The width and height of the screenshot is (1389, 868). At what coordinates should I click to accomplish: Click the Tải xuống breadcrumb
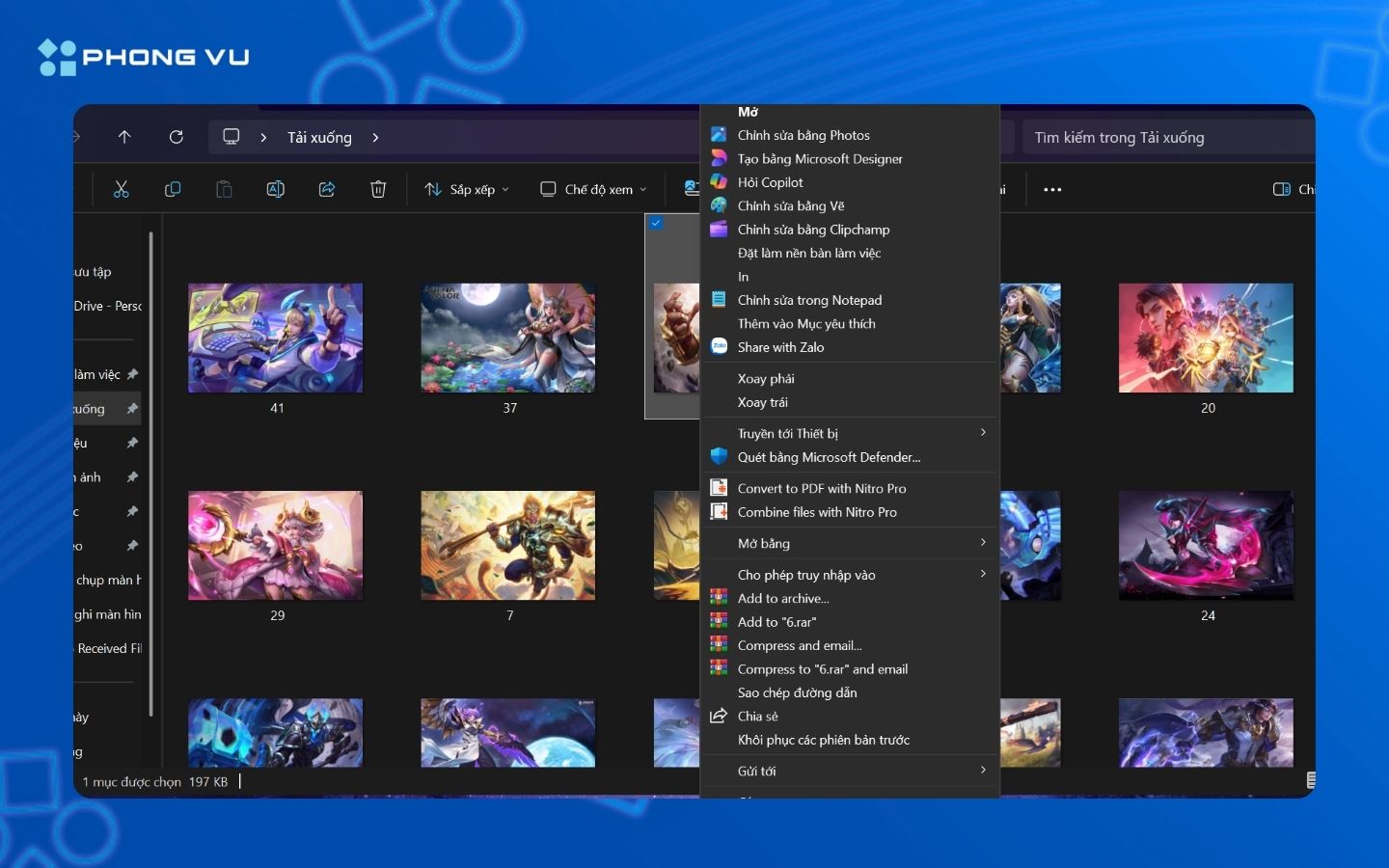[x=319, y=137]
